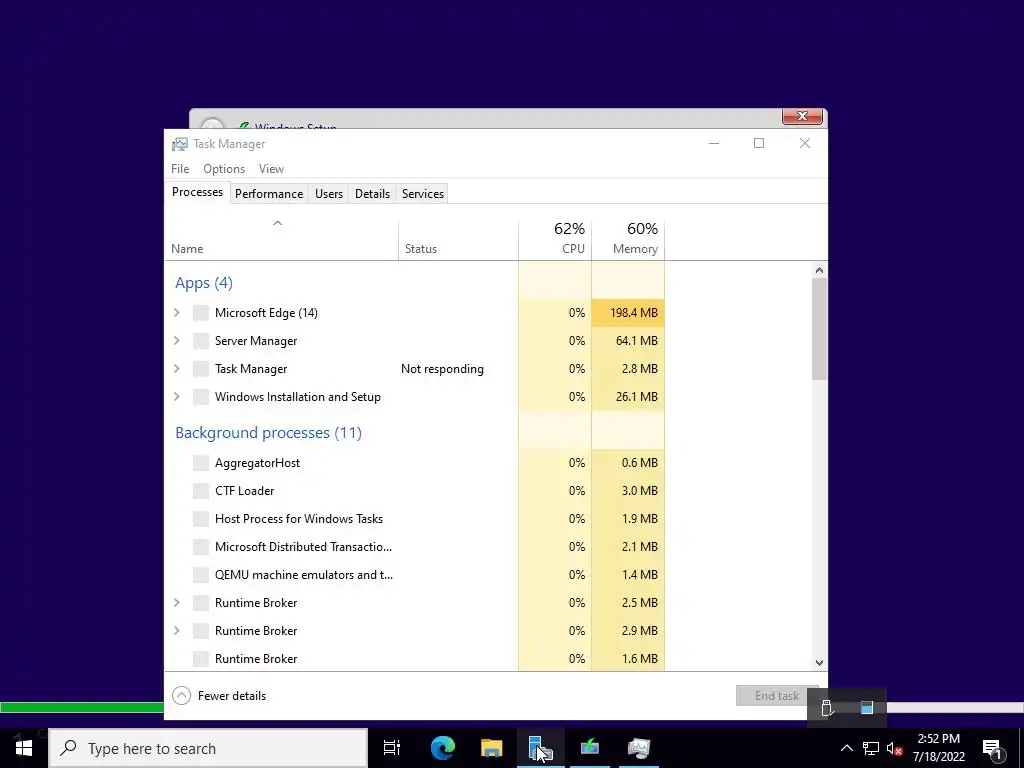The image size is (1024, 768).
Task: Click the Task Manager taskbar icon
Action: coord(639,748)
